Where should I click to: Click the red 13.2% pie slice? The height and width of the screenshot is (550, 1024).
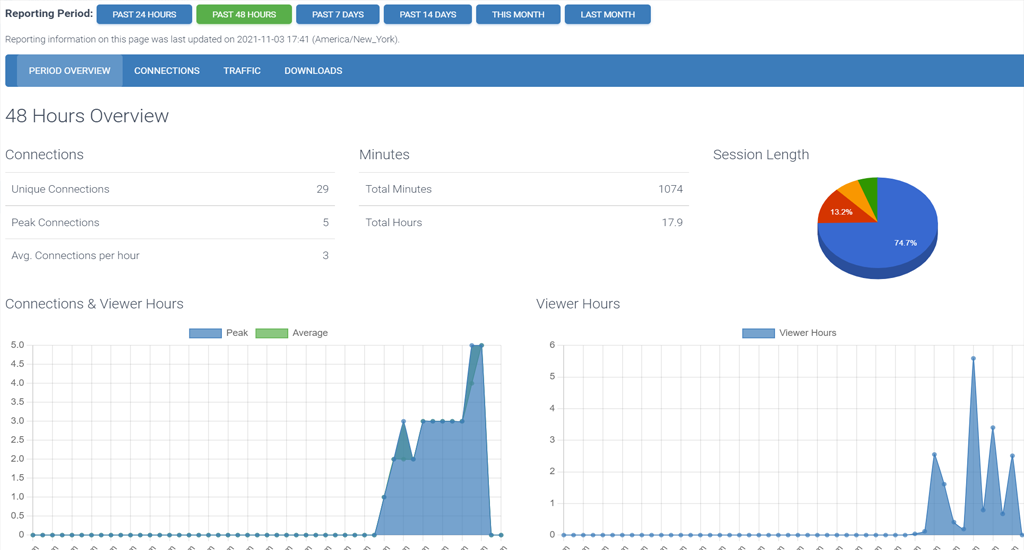click(841, 210)
